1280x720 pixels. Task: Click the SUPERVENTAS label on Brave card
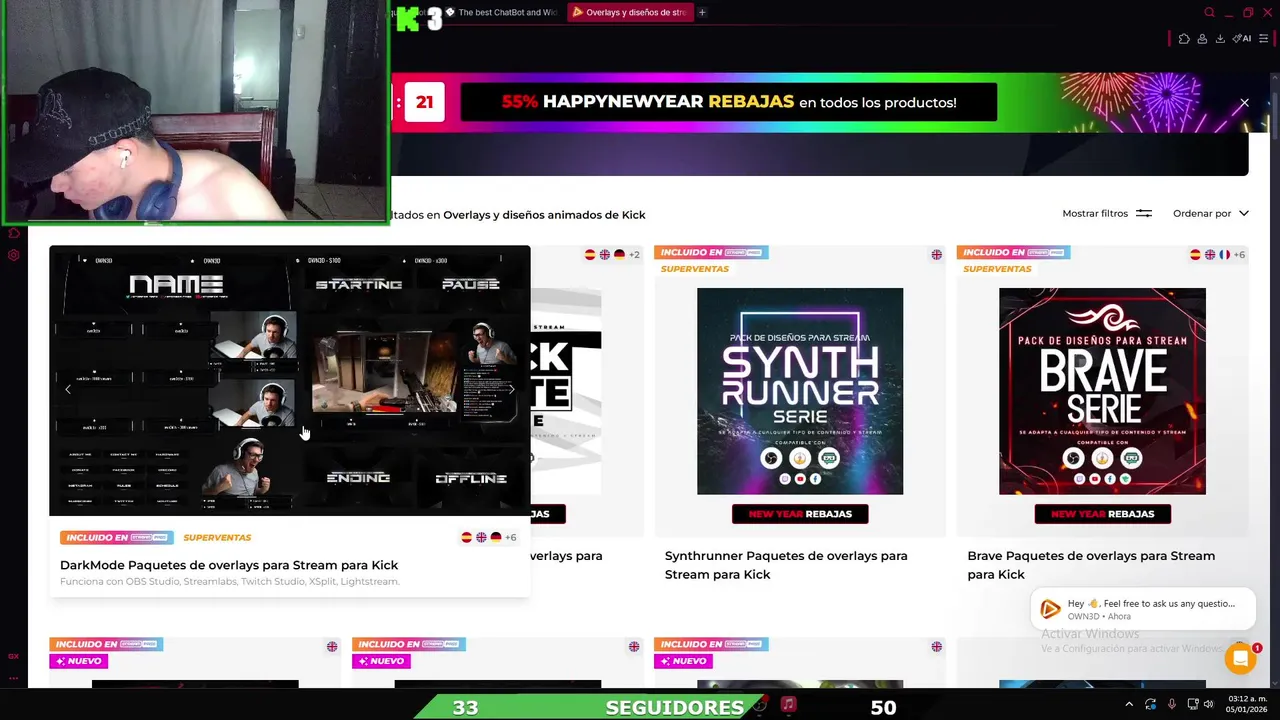pos(997,269)
